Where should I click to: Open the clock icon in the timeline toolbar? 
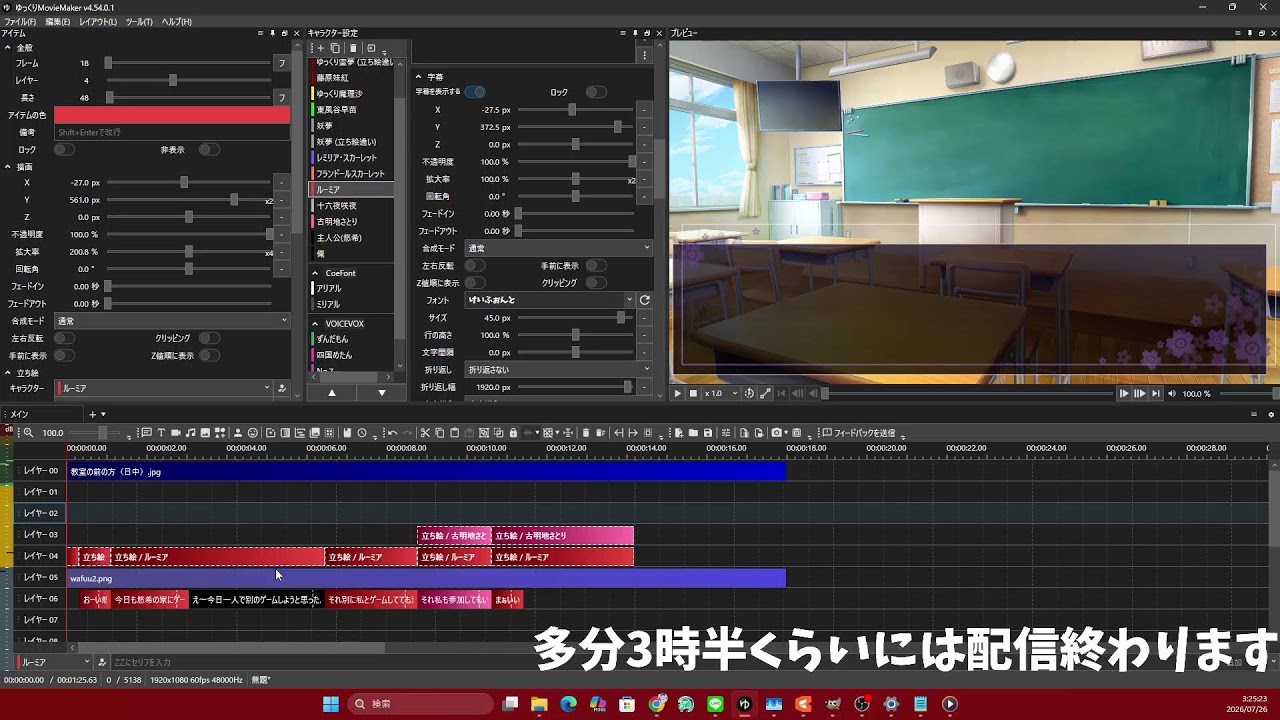click(362, 433)
